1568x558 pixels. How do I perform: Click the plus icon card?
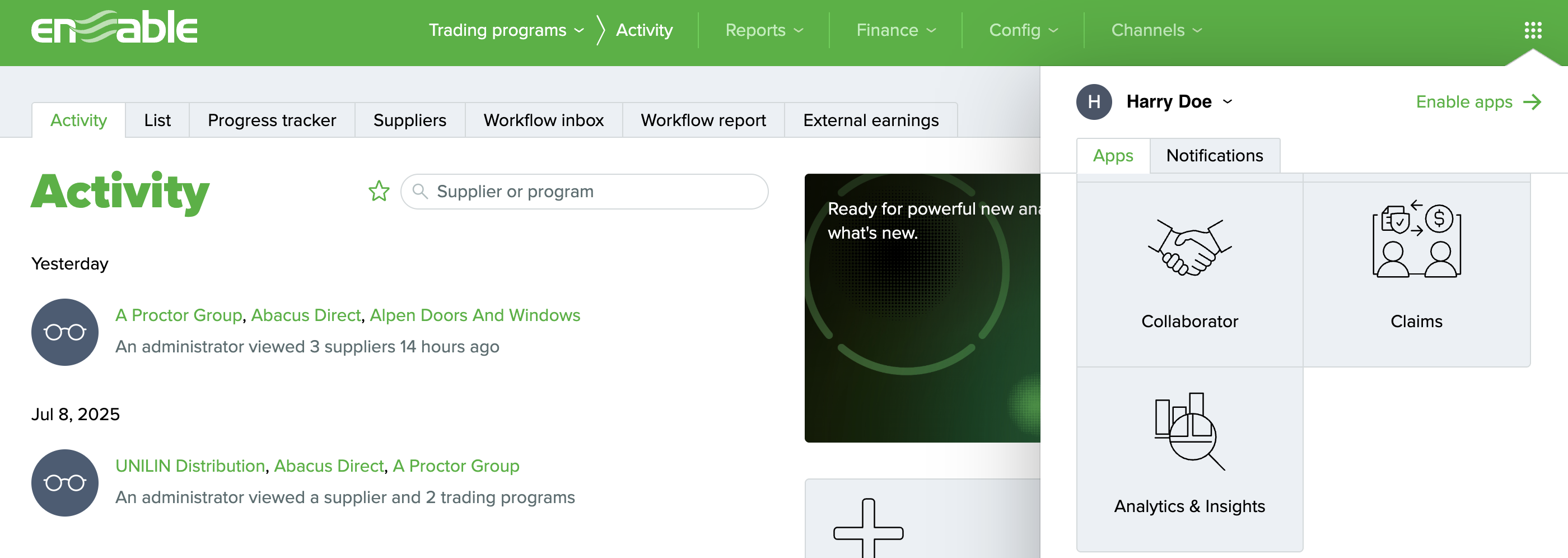coord(868,529)
